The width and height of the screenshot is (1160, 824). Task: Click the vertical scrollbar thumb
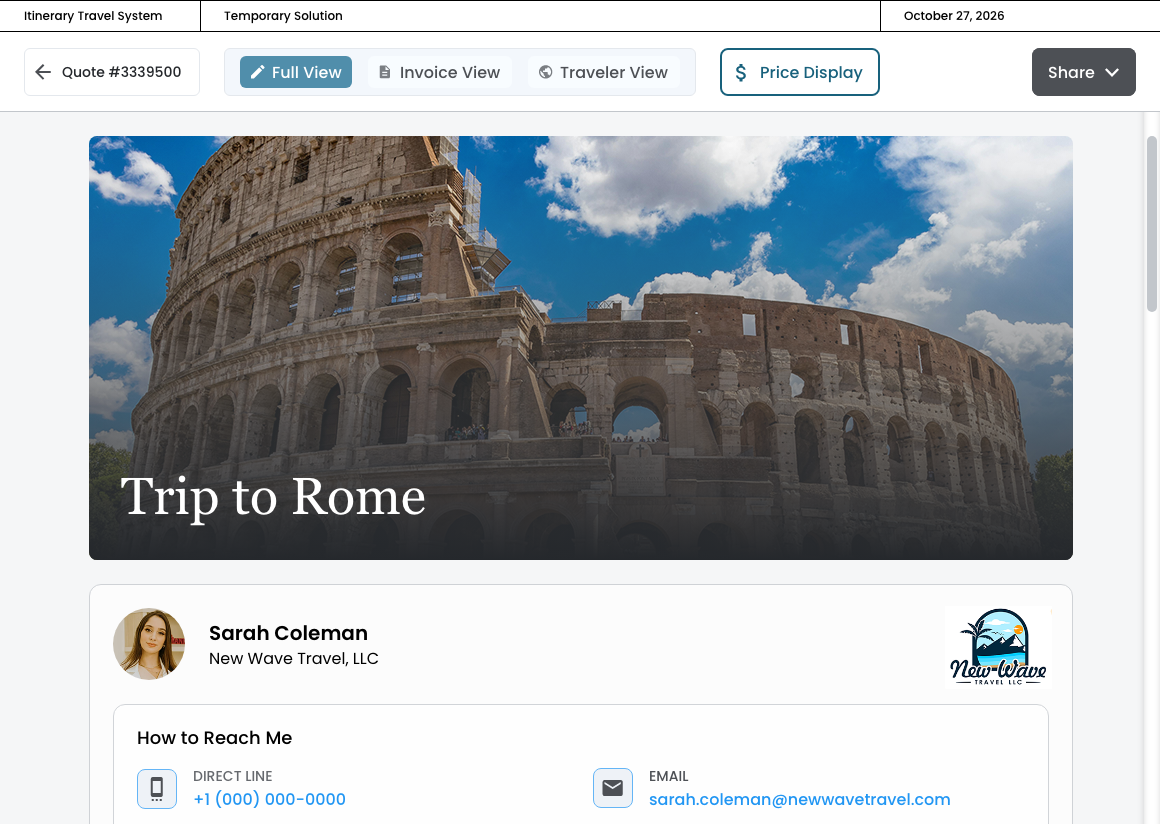[1152, 223]
